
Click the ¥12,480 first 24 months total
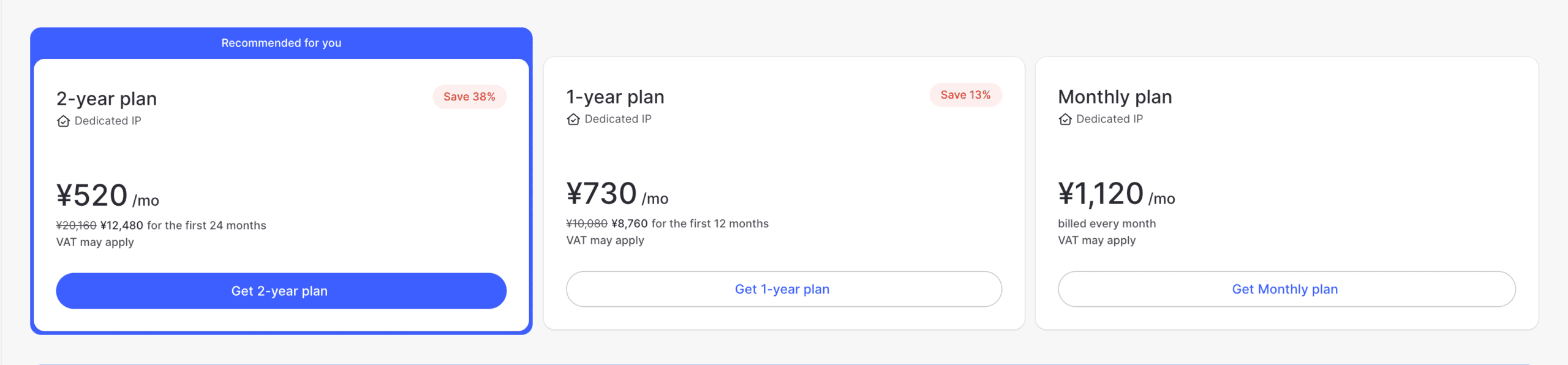(x=122, y=225)
